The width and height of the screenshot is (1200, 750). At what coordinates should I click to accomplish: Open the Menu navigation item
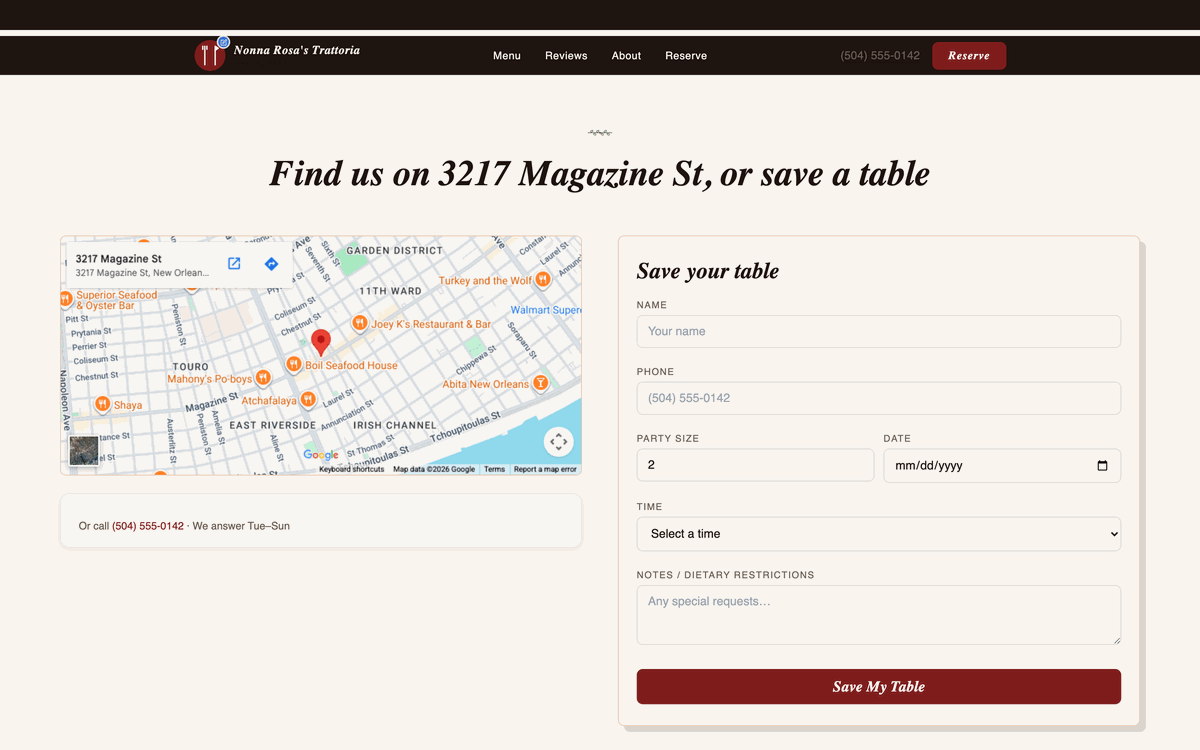pos(507,56)
